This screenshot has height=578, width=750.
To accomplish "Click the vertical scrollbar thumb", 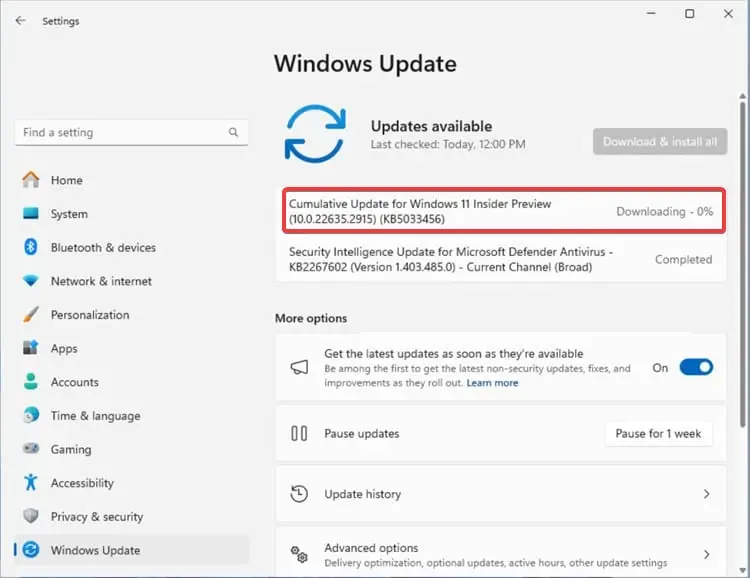I will 742,264.
